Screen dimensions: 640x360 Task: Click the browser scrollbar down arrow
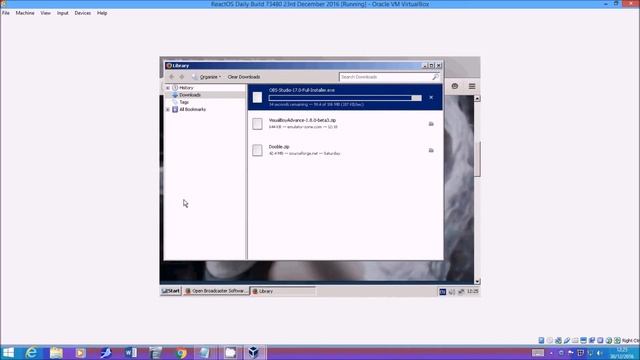coord(477,282)
